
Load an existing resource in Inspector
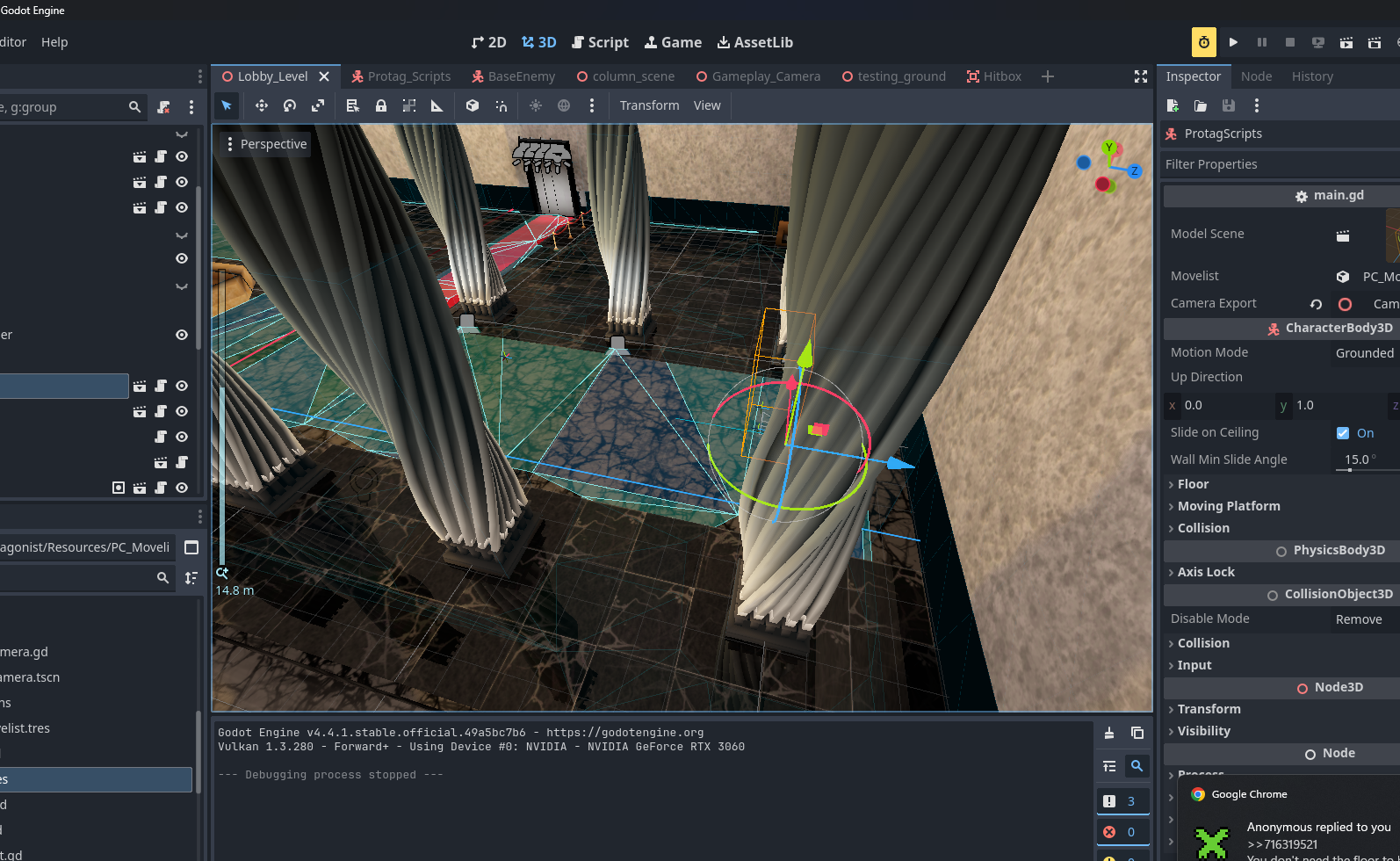pyautogui.click(x=1201, y=105)
